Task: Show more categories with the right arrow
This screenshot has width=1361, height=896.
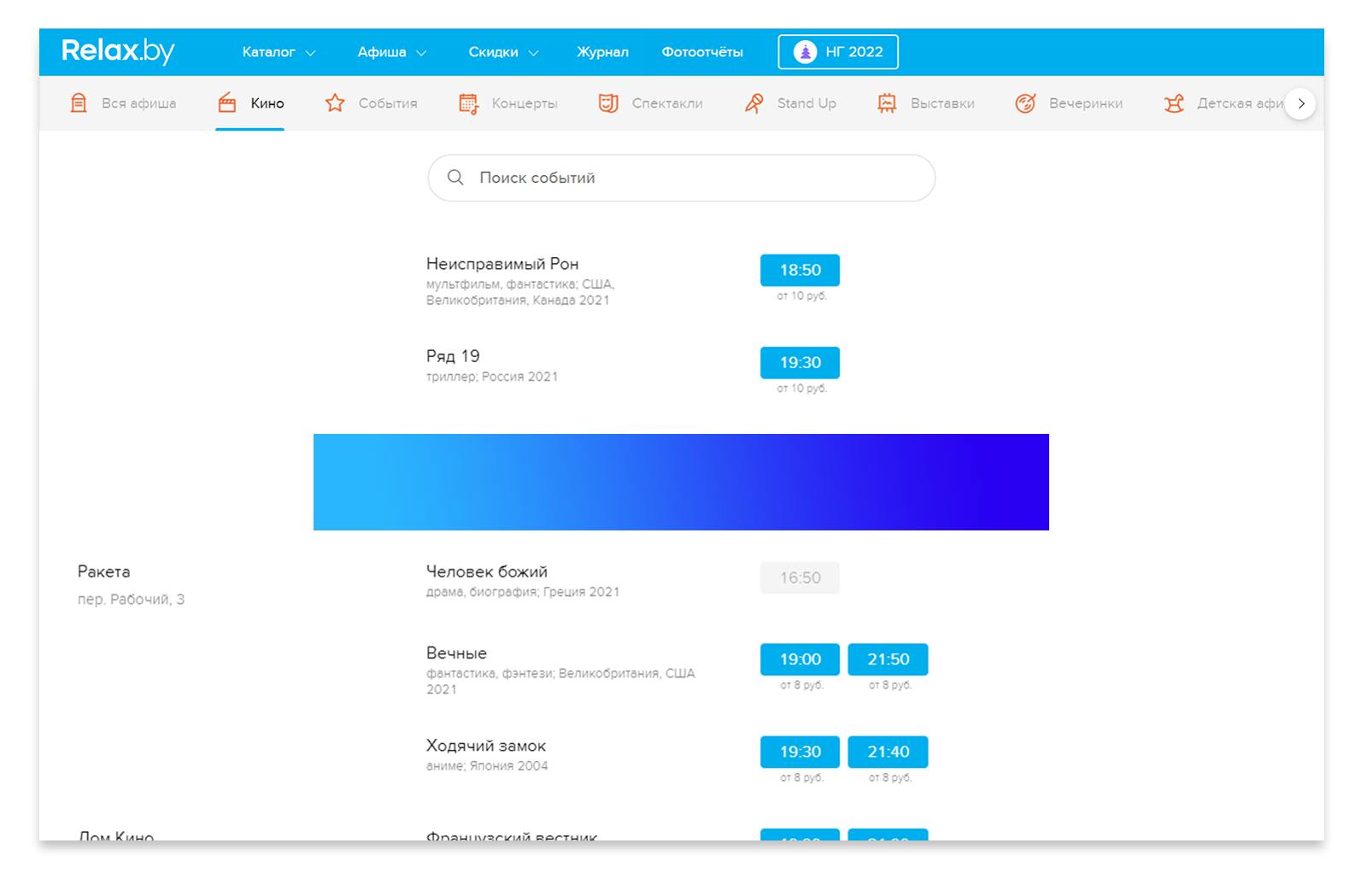Action: click(x=1300, y=103)
